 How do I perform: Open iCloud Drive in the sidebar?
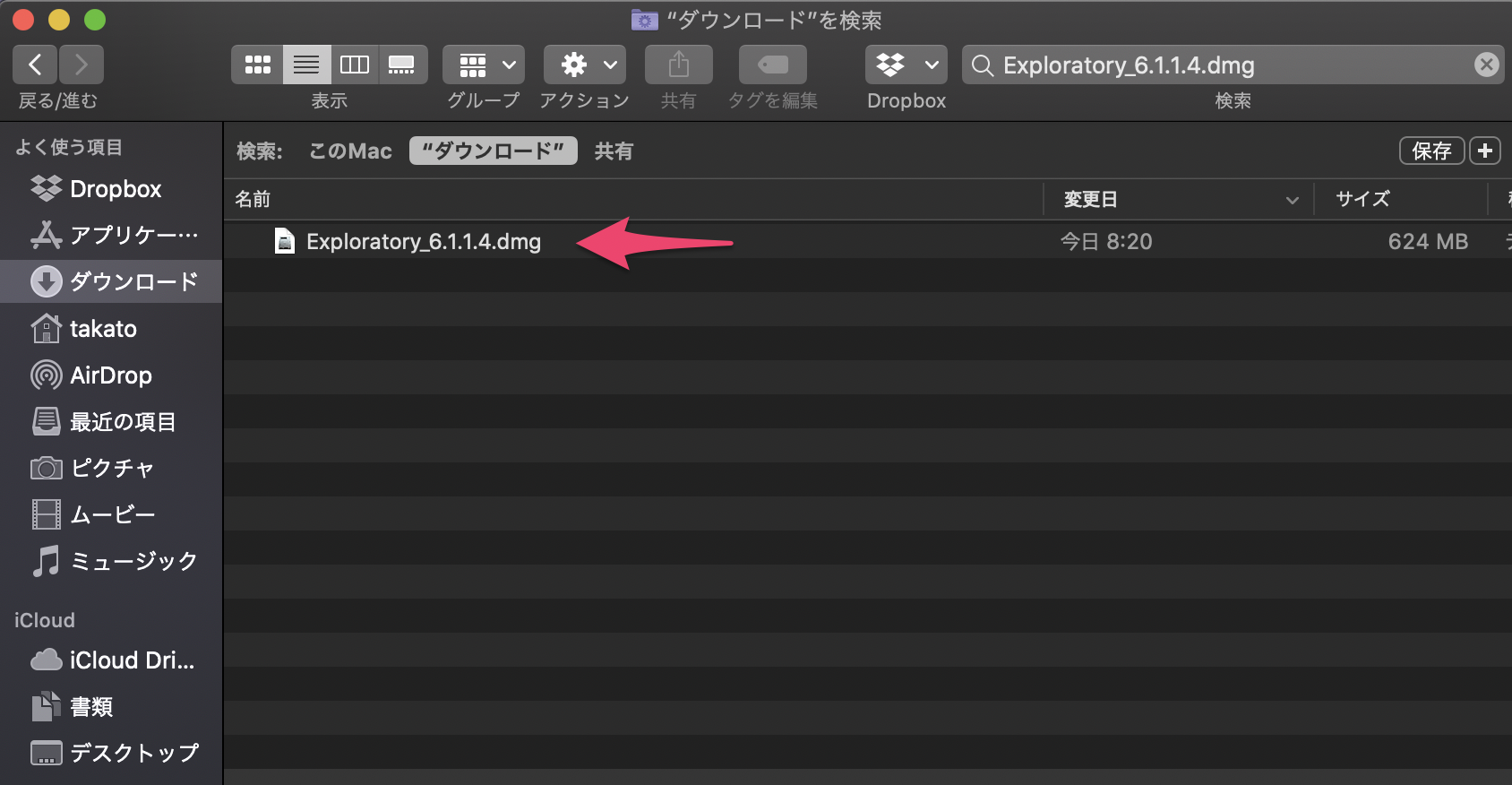[111, 660]
